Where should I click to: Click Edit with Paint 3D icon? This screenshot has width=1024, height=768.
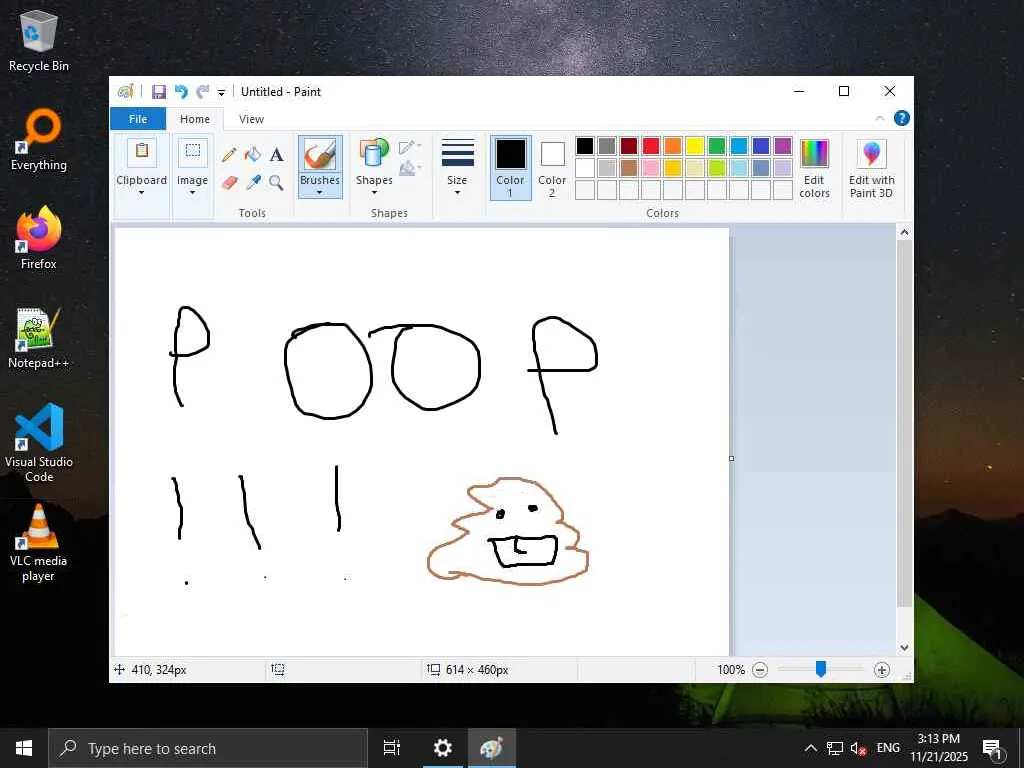pyautogui.click(x=871, y=154)
